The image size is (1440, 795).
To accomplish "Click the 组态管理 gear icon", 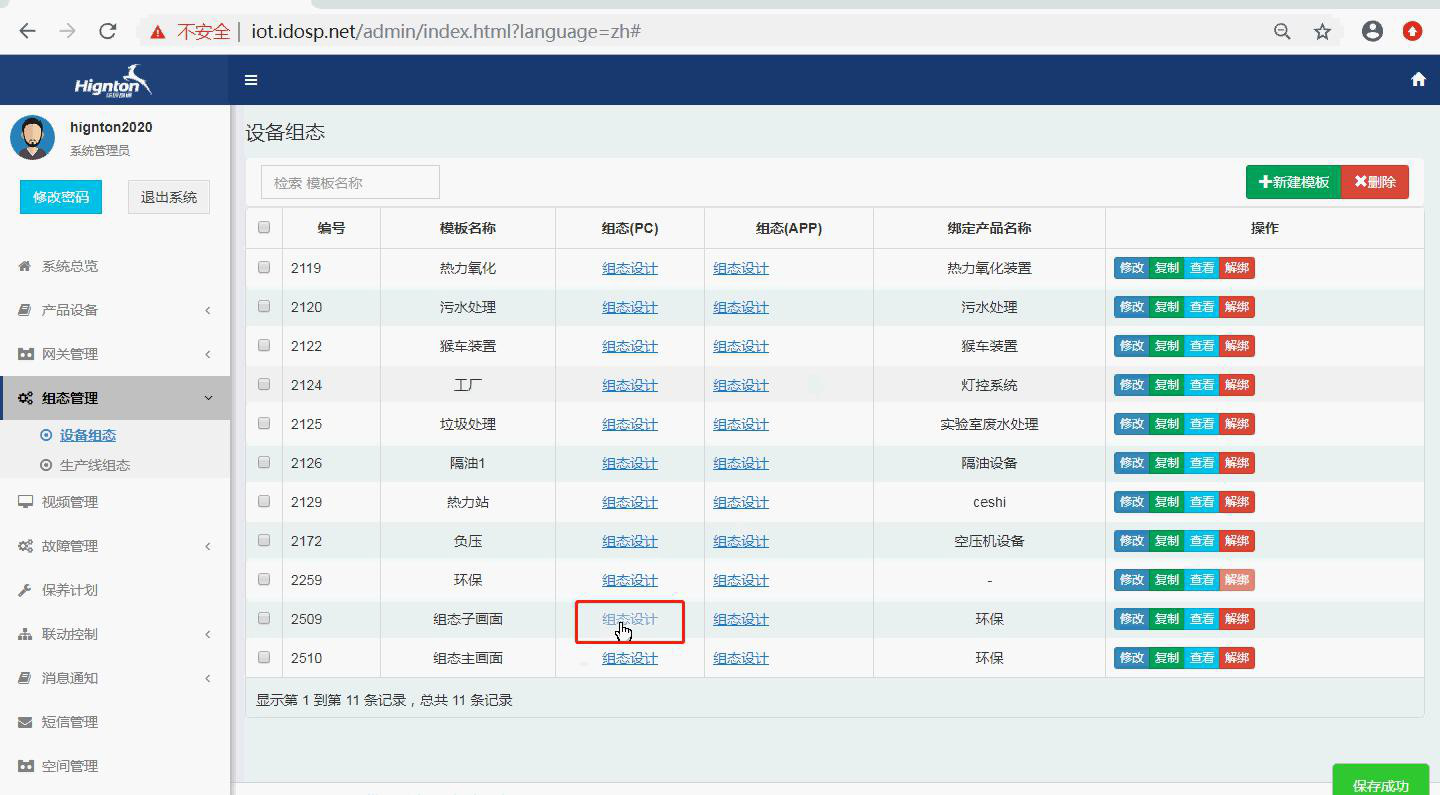I will tap(27, 398).
